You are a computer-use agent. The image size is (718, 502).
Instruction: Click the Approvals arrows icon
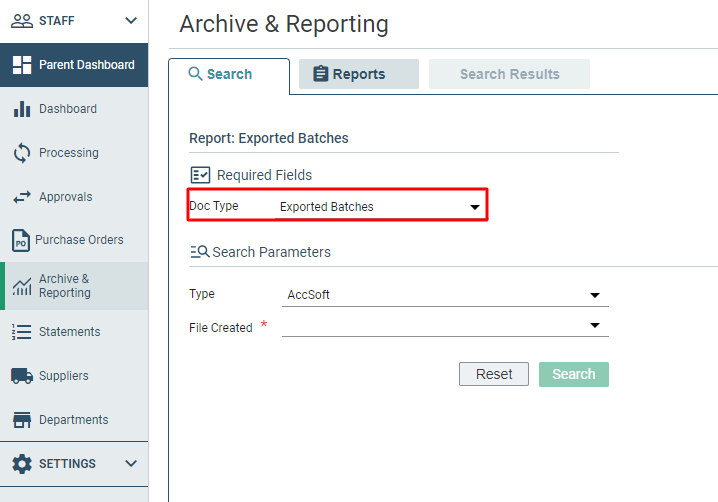pyautogui.click(x=22, y=197)
